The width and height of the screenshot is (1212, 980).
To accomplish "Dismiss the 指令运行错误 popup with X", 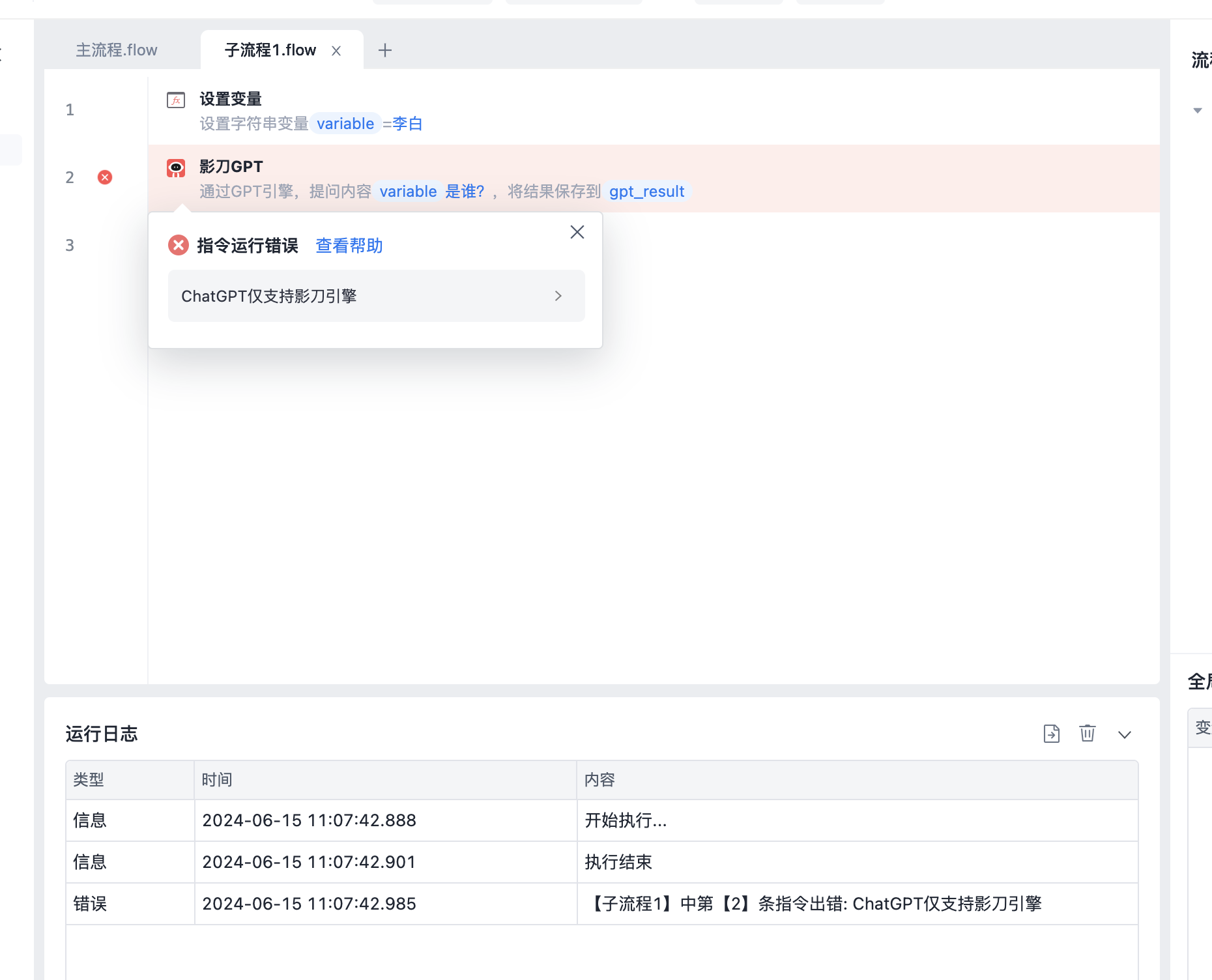I will click(577, 232).
